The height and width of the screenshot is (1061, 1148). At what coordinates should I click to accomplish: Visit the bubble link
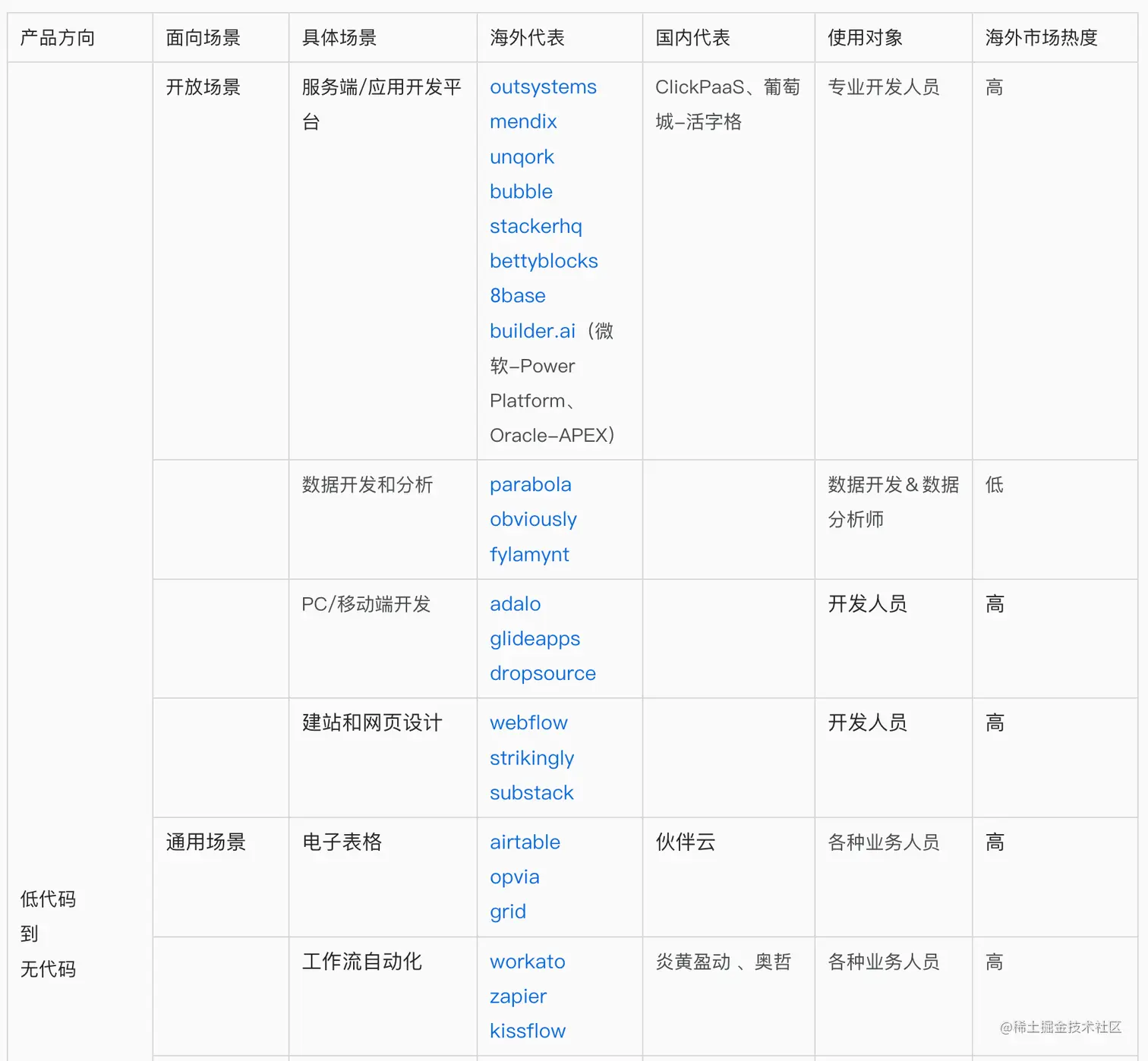(x=521, y=192)
